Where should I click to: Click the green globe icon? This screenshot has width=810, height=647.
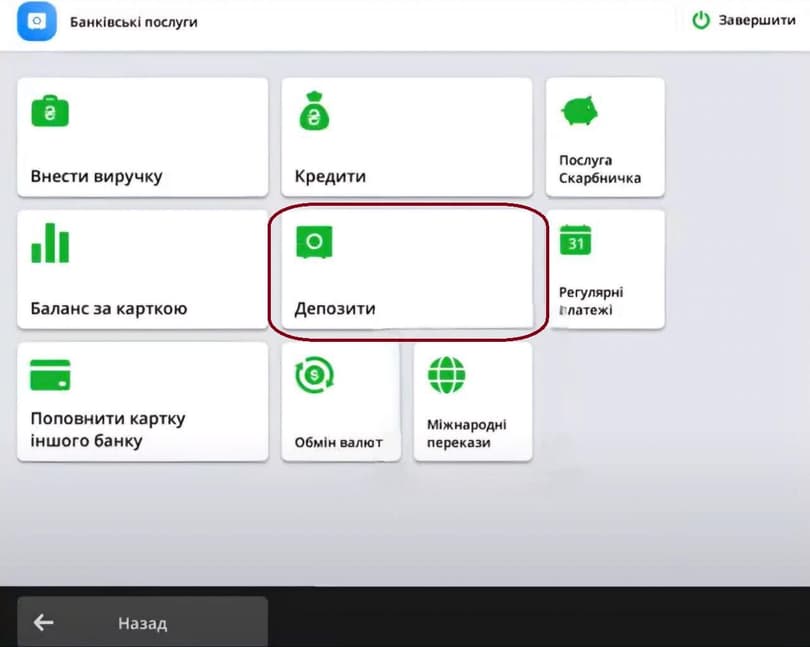[x=447, y=375]
